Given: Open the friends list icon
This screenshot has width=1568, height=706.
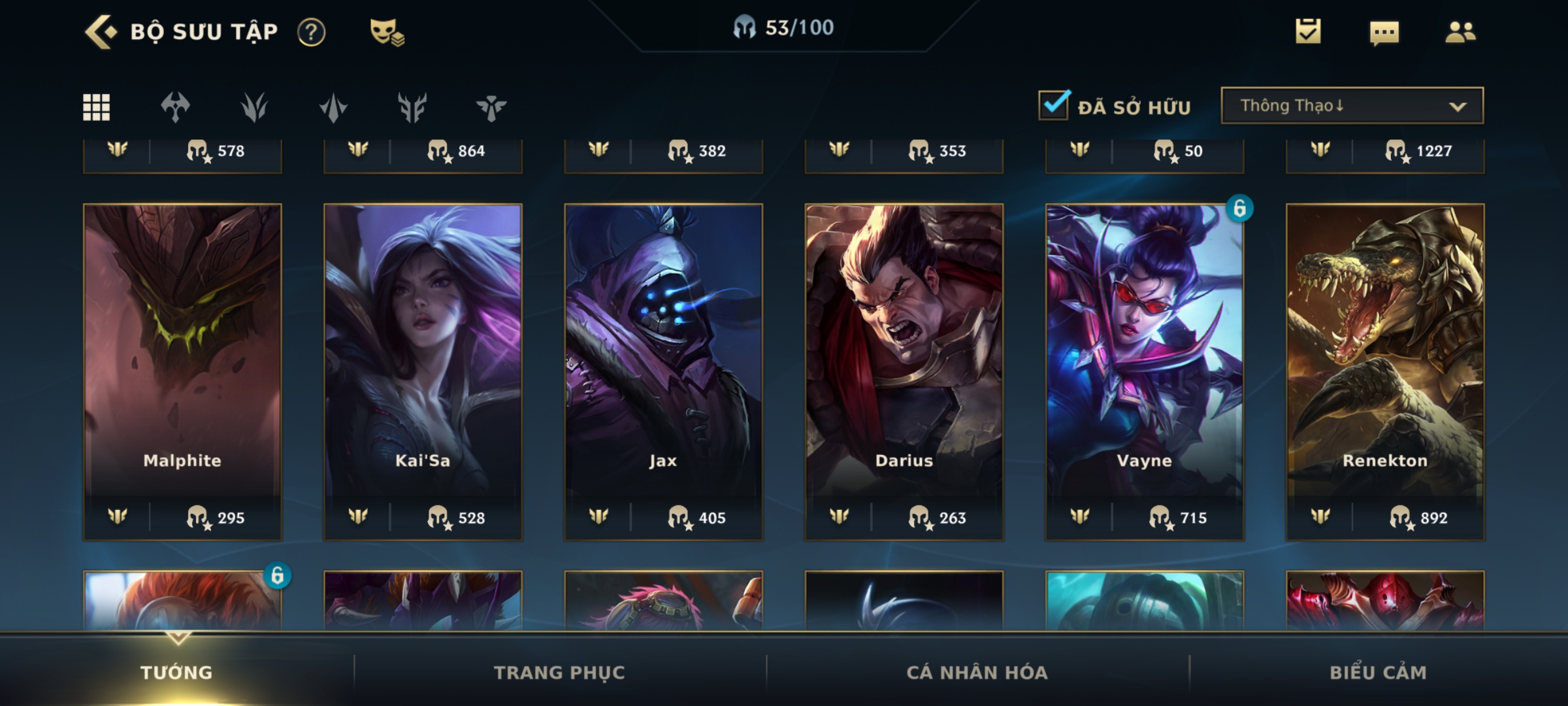Looking at the screenshot, I should click(1460, 31).
